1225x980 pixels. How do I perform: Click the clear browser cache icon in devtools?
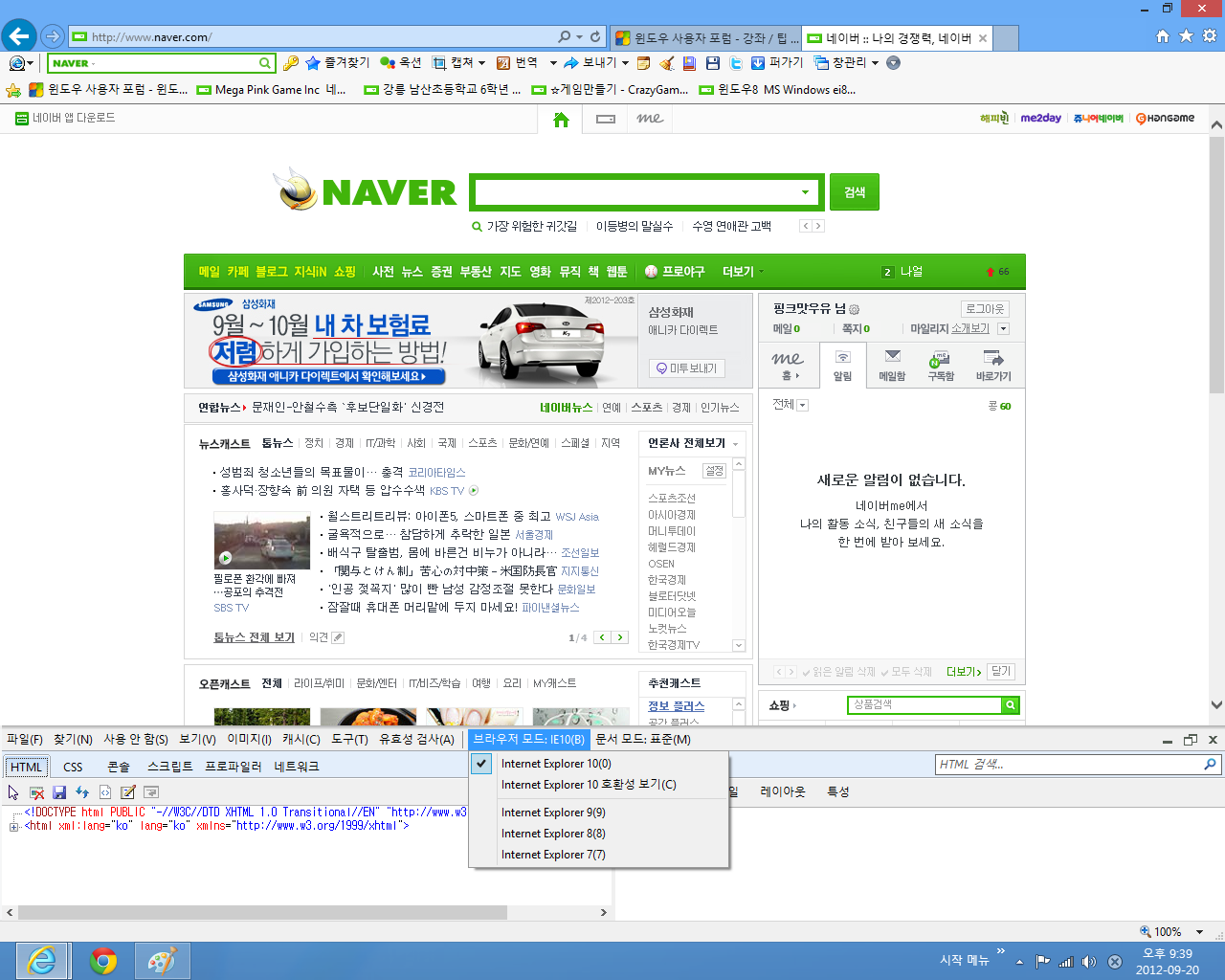point(36,792)
